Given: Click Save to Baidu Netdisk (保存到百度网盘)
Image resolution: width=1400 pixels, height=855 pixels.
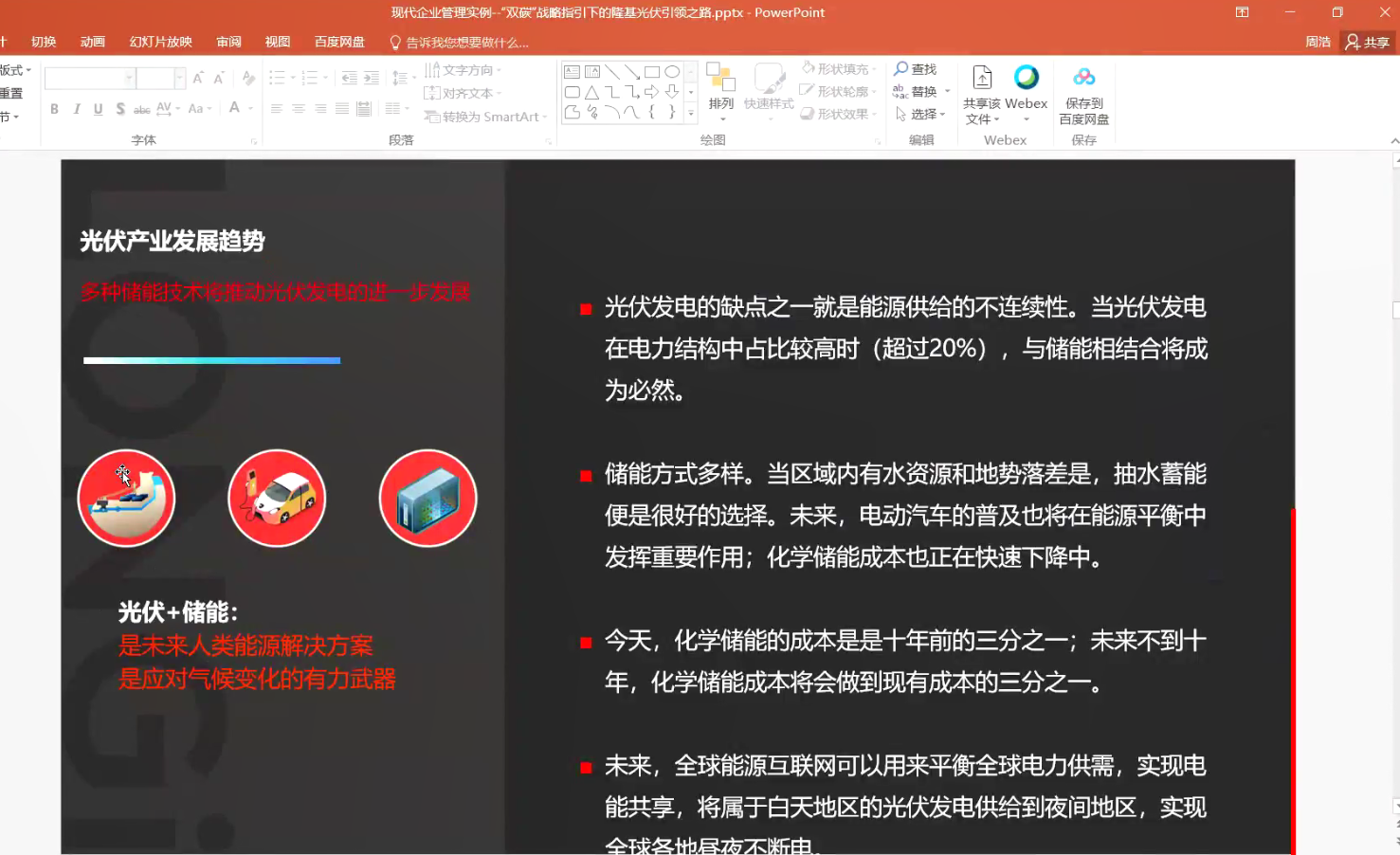Looking at the screenshot, I should pos(1083,91).
